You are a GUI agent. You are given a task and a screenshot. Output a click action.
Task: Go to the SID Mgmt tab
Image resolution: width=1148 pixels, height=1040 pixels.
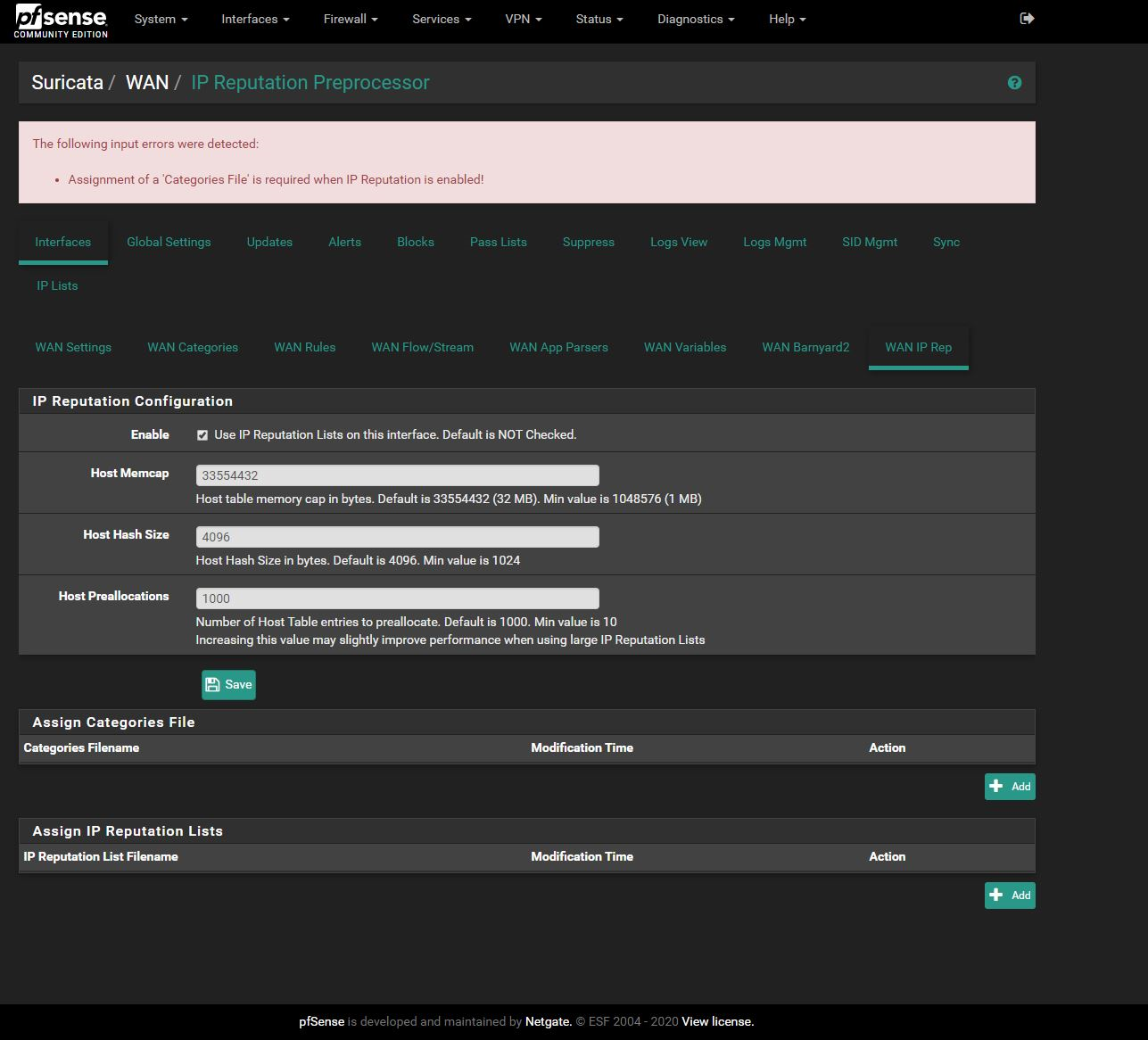(870, 242)
